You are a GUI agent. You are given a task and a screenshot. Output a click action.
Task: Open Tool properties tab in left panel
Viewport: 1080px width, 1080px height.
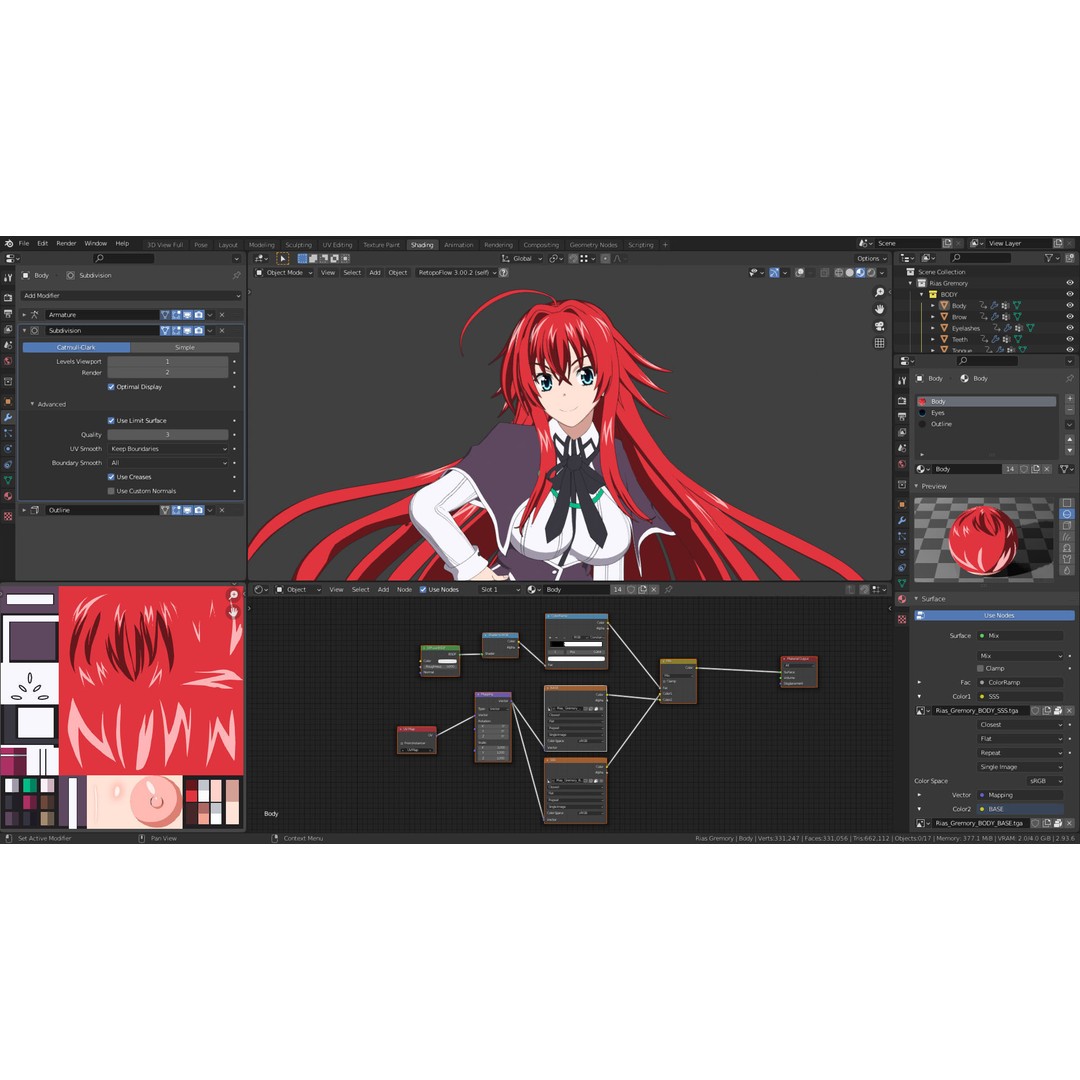point(8,278)
